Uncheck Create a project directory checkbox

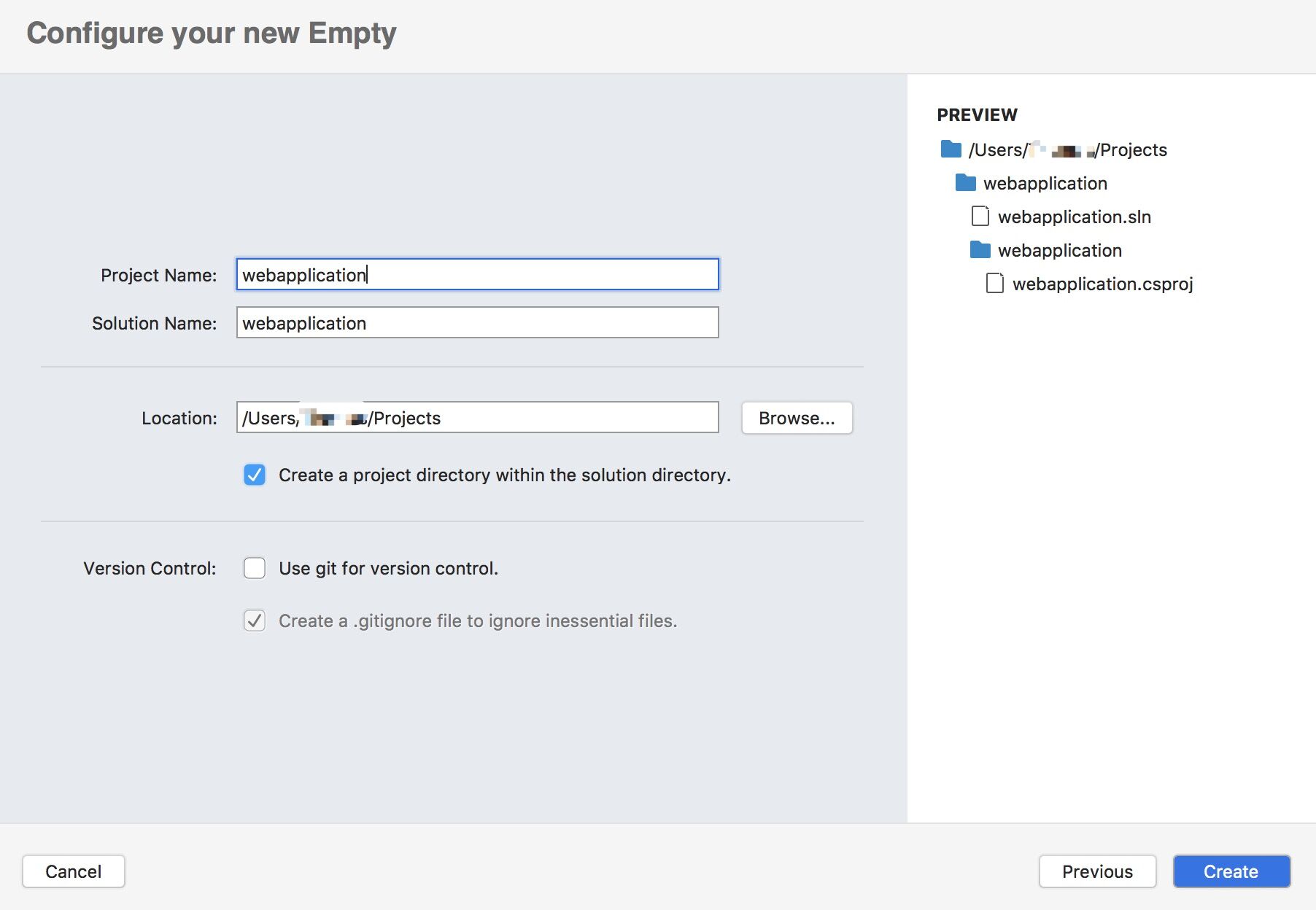click(255, 475)
